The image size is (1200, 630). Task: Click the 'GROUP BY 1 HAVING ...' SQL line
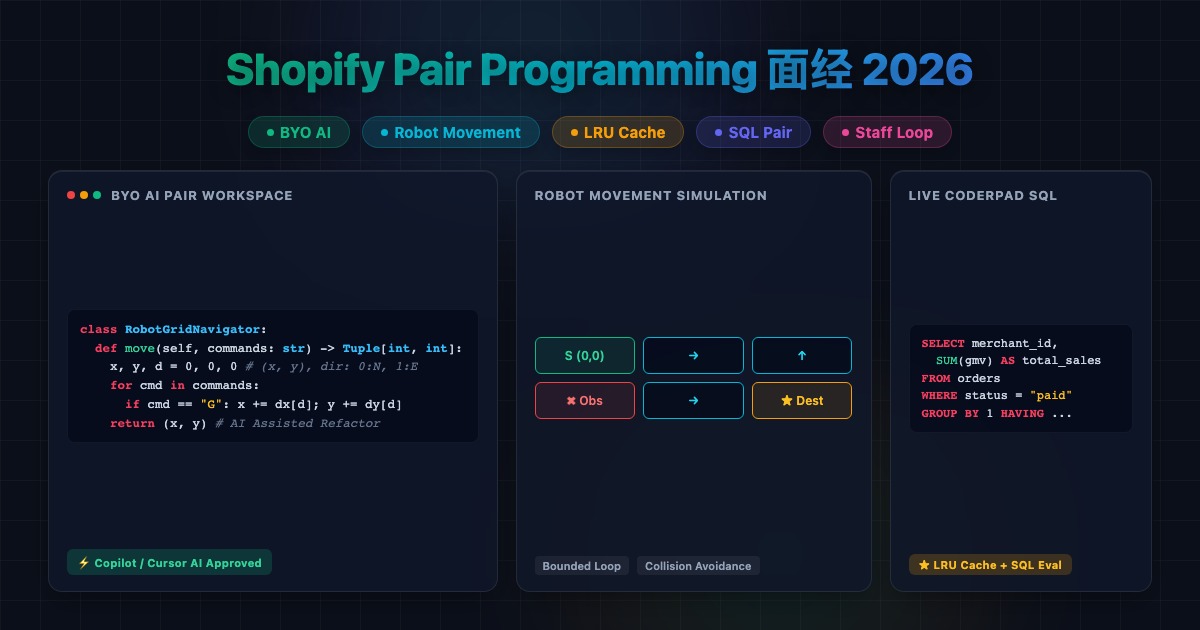[997, 413]
